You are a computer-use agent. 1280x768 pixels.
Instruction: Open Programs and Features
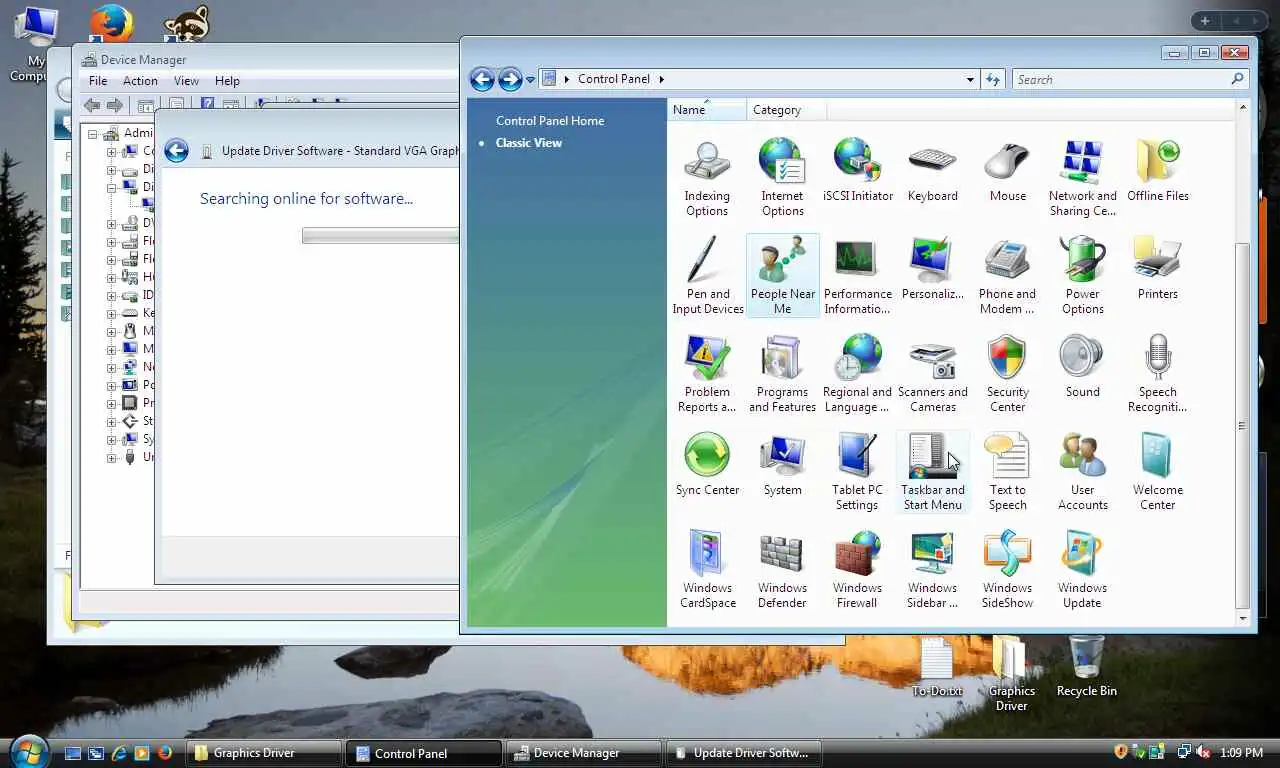(x=782, y=374)
